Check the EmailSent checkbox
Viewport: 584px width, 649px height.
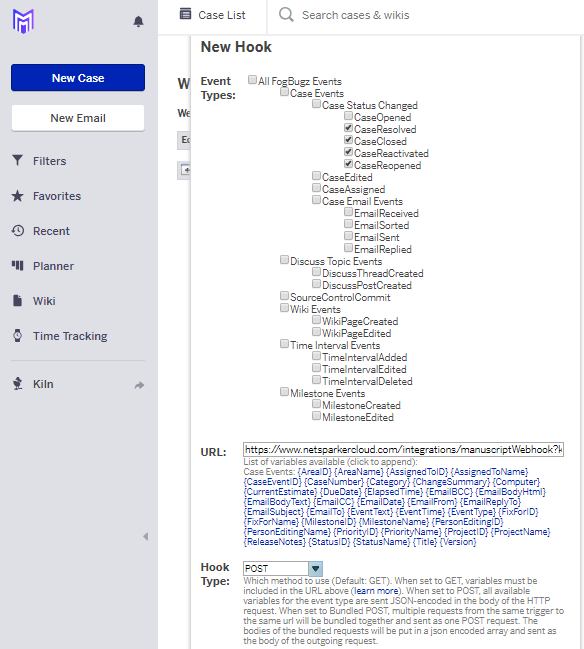pyautogui.click(x=348, y=236)
